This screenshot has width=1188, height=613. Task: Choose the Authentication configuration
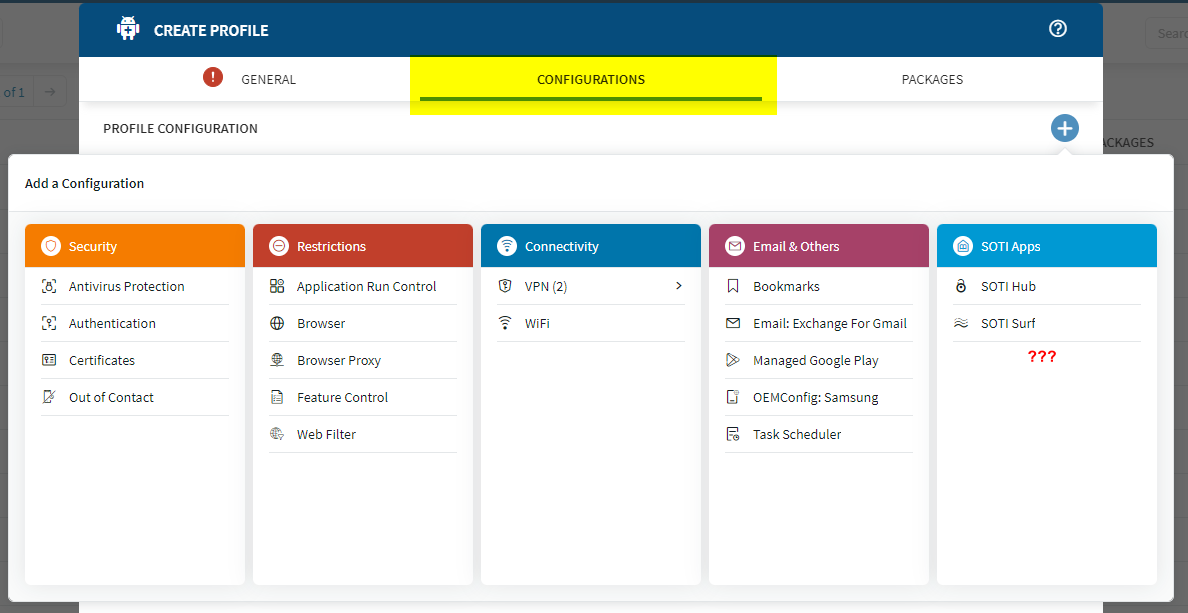tap(112, 323)
